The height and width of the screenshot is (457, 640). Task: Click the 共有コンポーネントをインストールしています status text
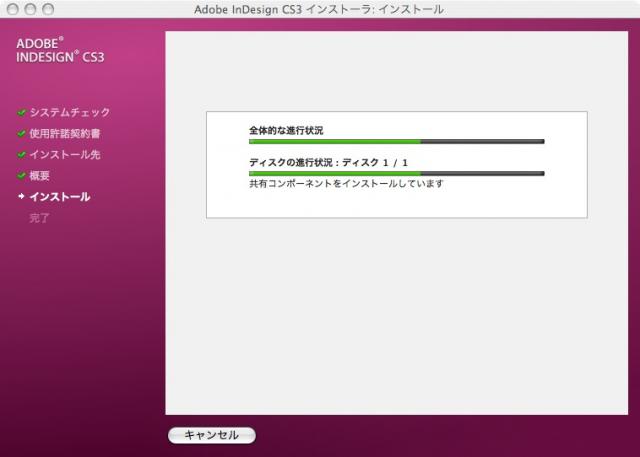point(346,184)
